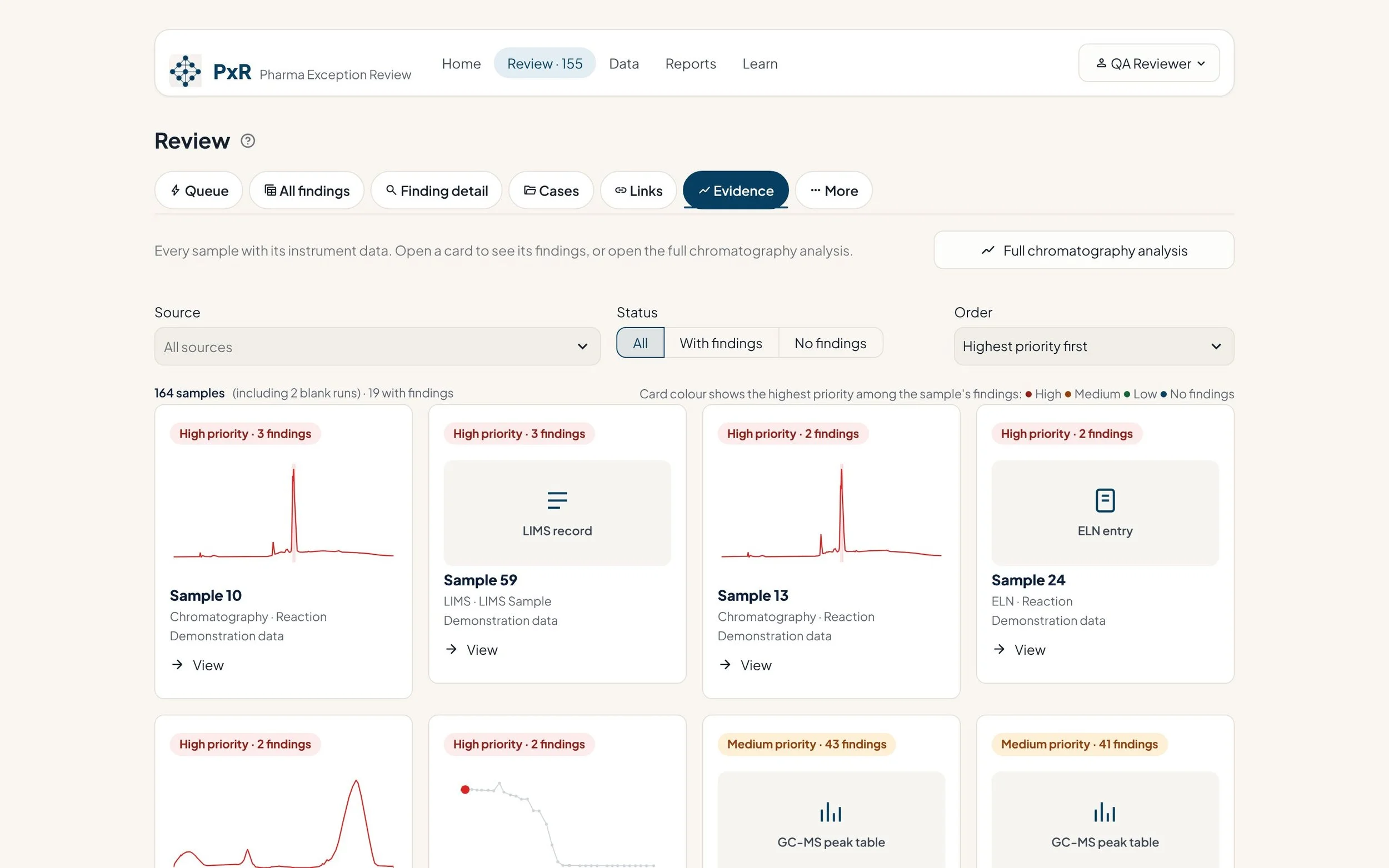
Task: Open Full chromatography analysis
Action: coord(1083,250)
